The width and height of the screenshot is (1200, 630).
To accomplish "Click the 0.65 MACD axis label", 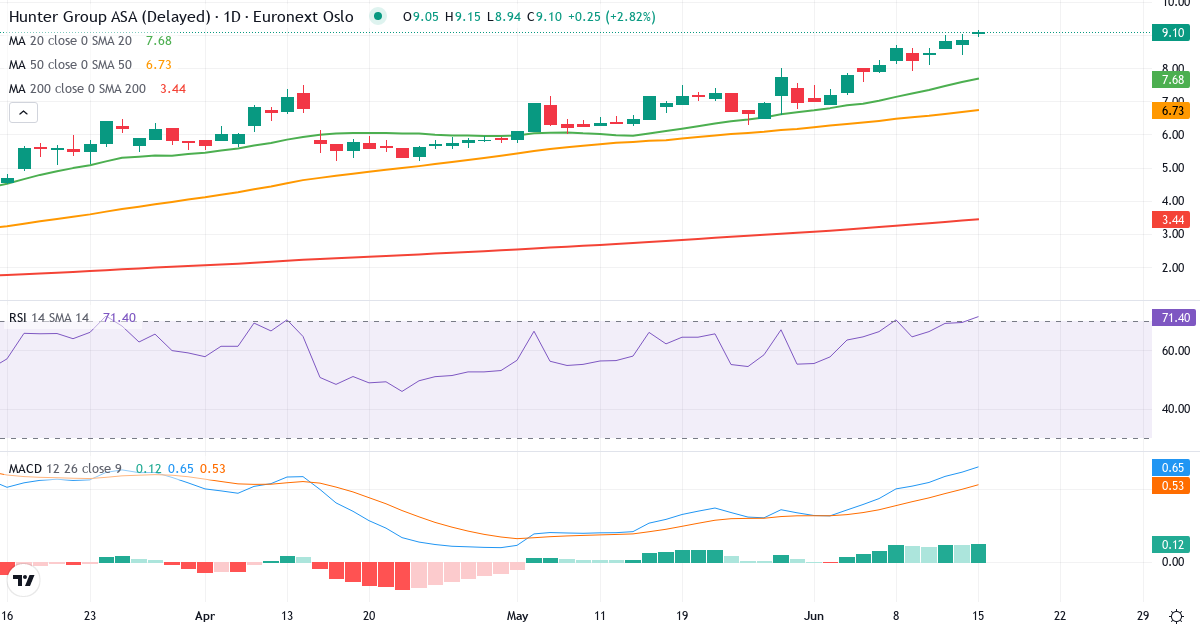I will coord(1173,467).
